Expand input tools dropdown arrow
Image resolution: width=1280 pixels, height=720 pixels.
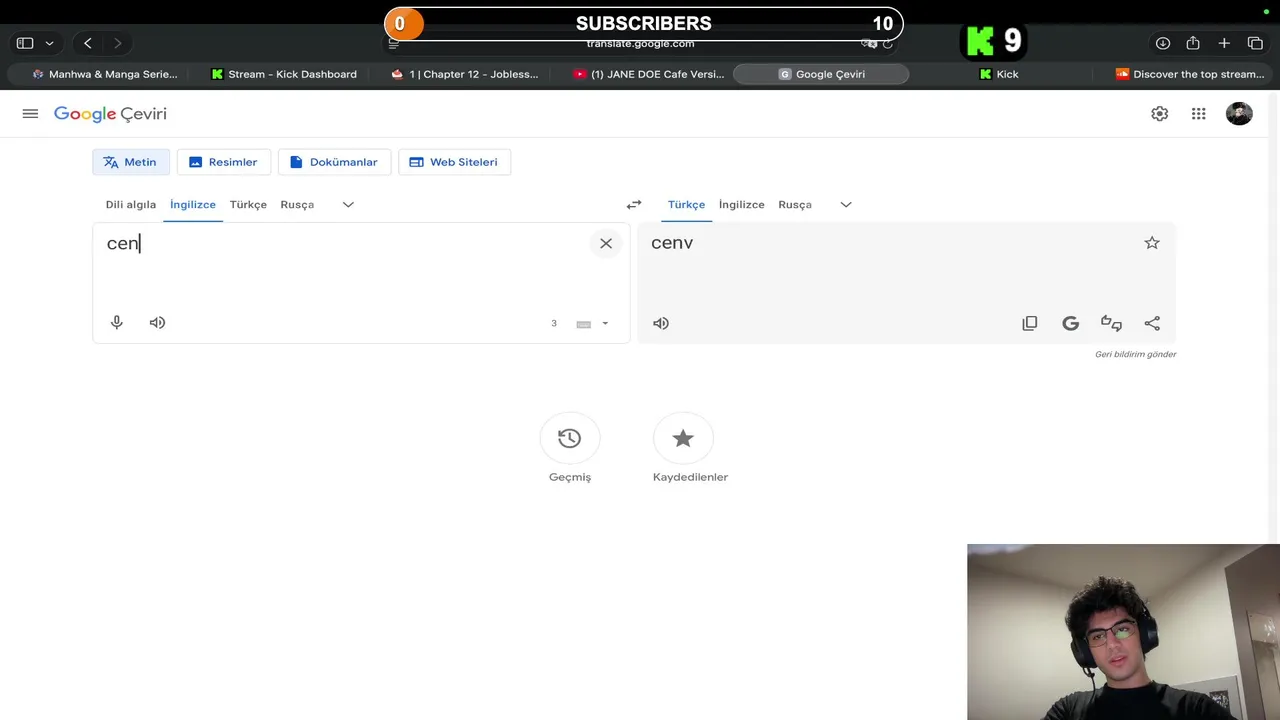(605, 324)
